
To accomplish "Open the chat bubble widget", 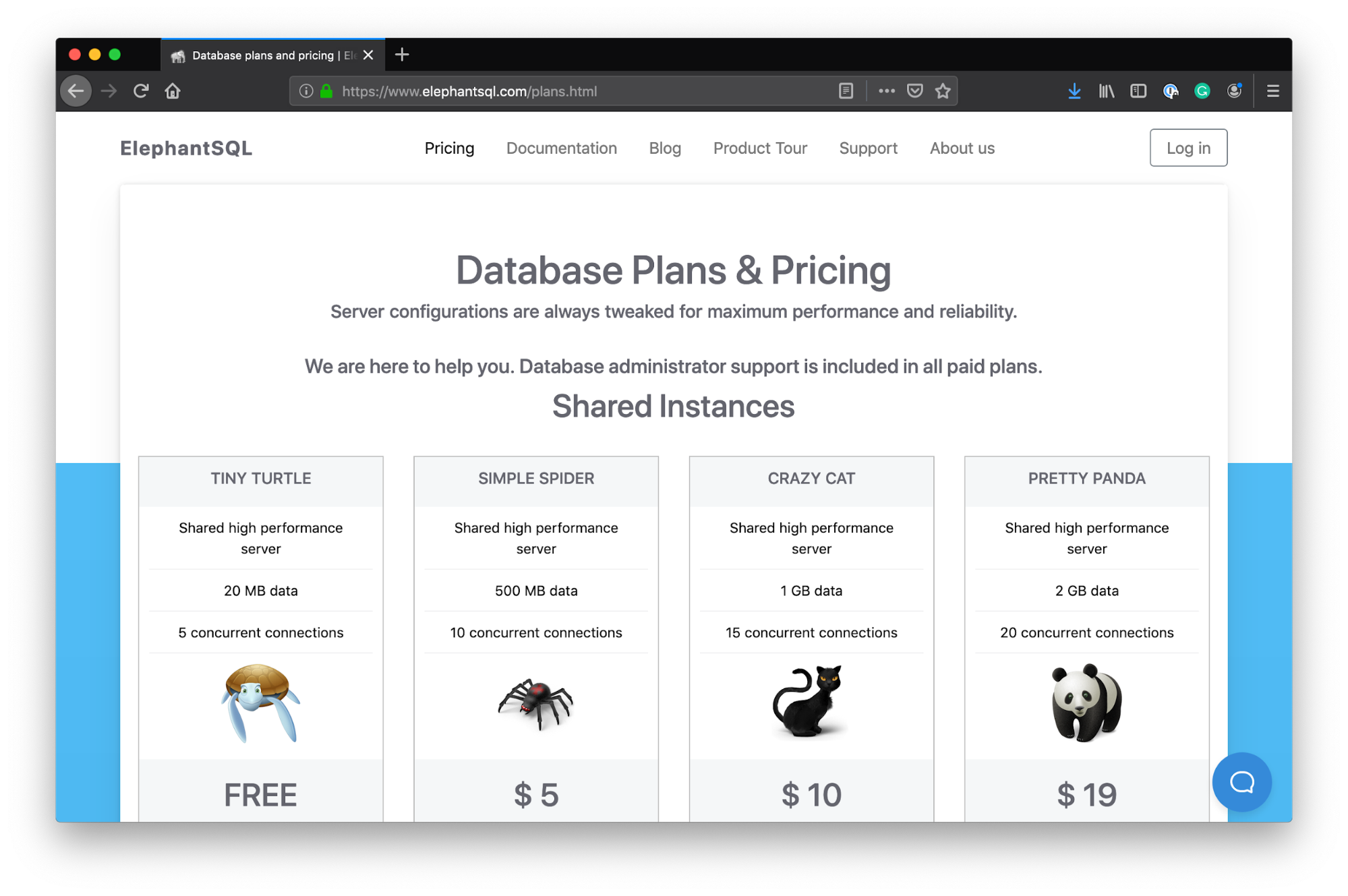I will (1241, 782).
